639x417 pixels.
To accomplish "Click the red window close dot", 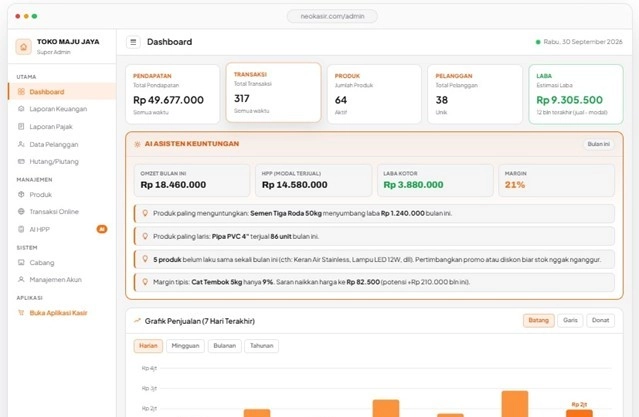I will coord(18,16).
